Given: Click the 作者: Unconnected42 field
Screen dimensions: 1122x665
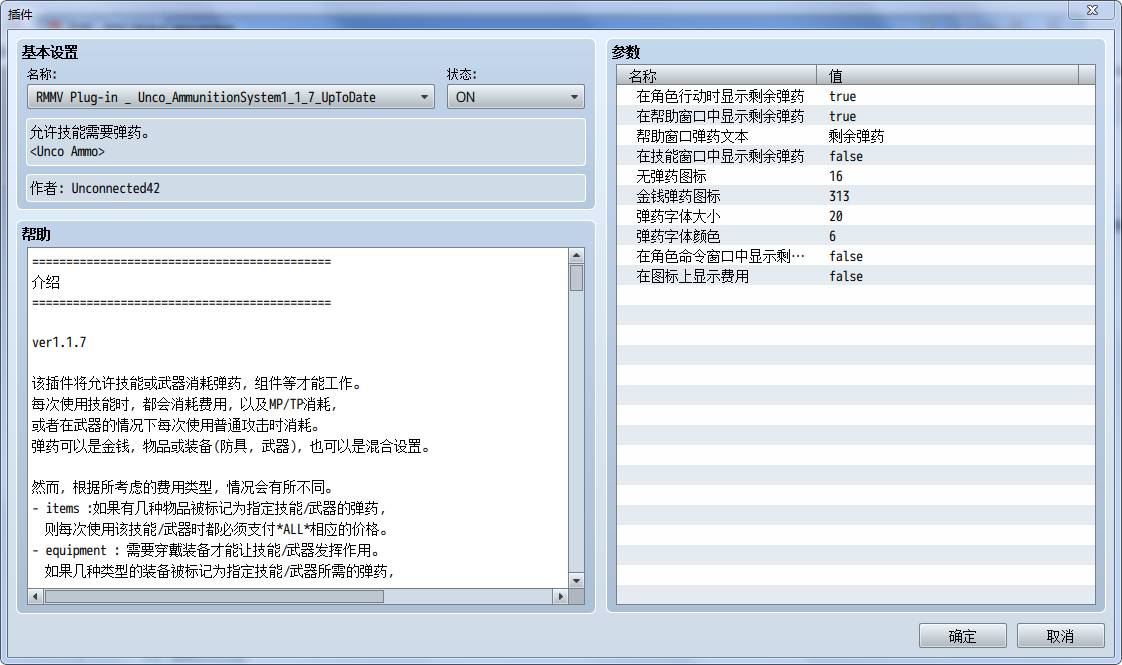Looking at the screenshot, I should pos(306,188).
